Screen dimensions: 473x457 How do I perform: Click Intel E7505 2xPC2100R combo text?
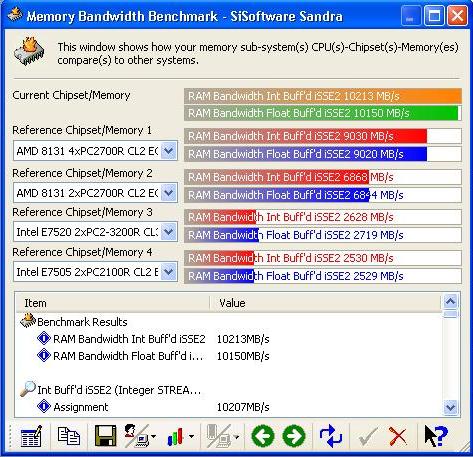pos(87,272)
